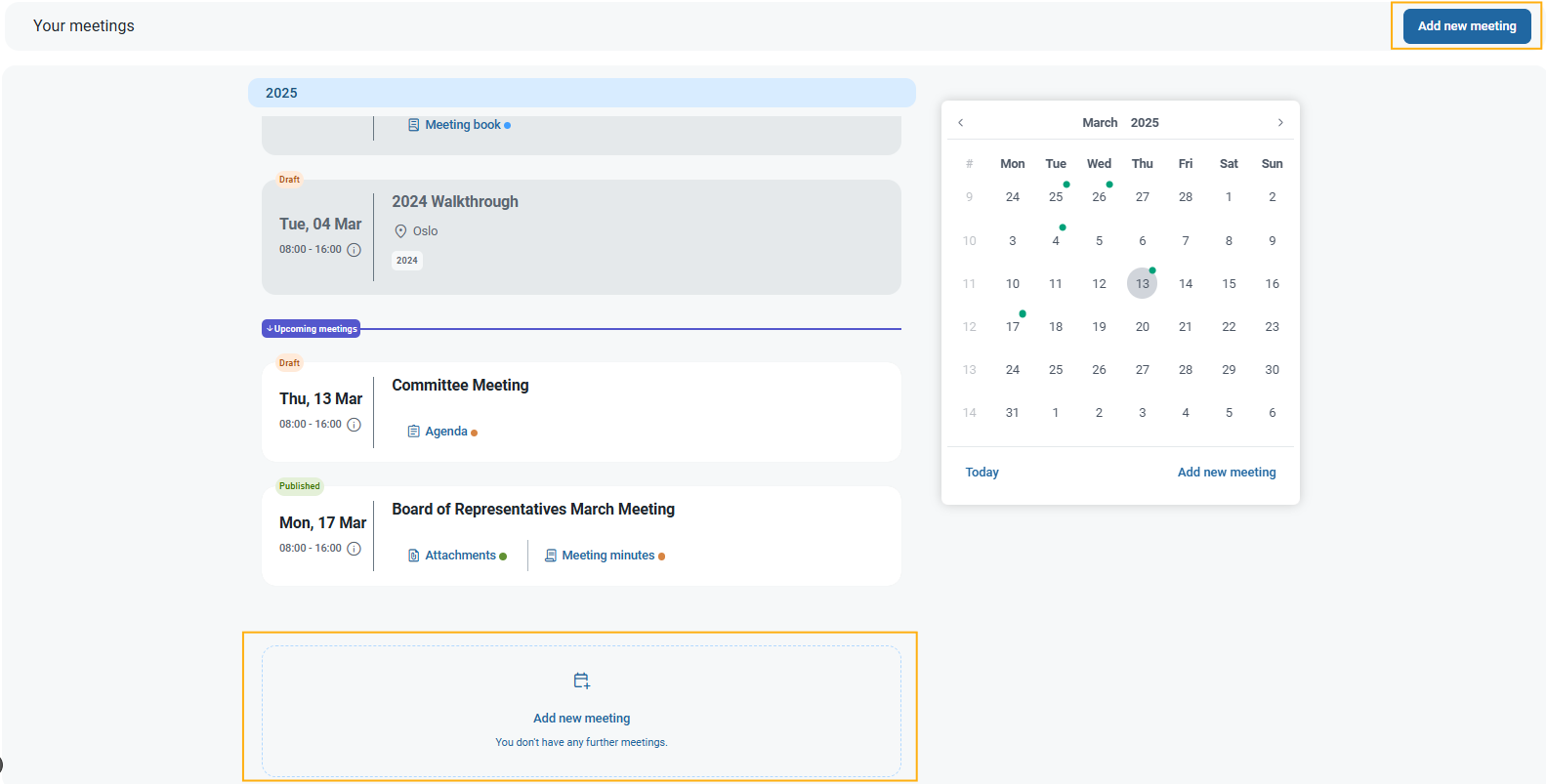Image resolution: width=1546 pixels, height=784 pixels.
Task: Select 12 March in the calendar
Action: (1100, 284)
